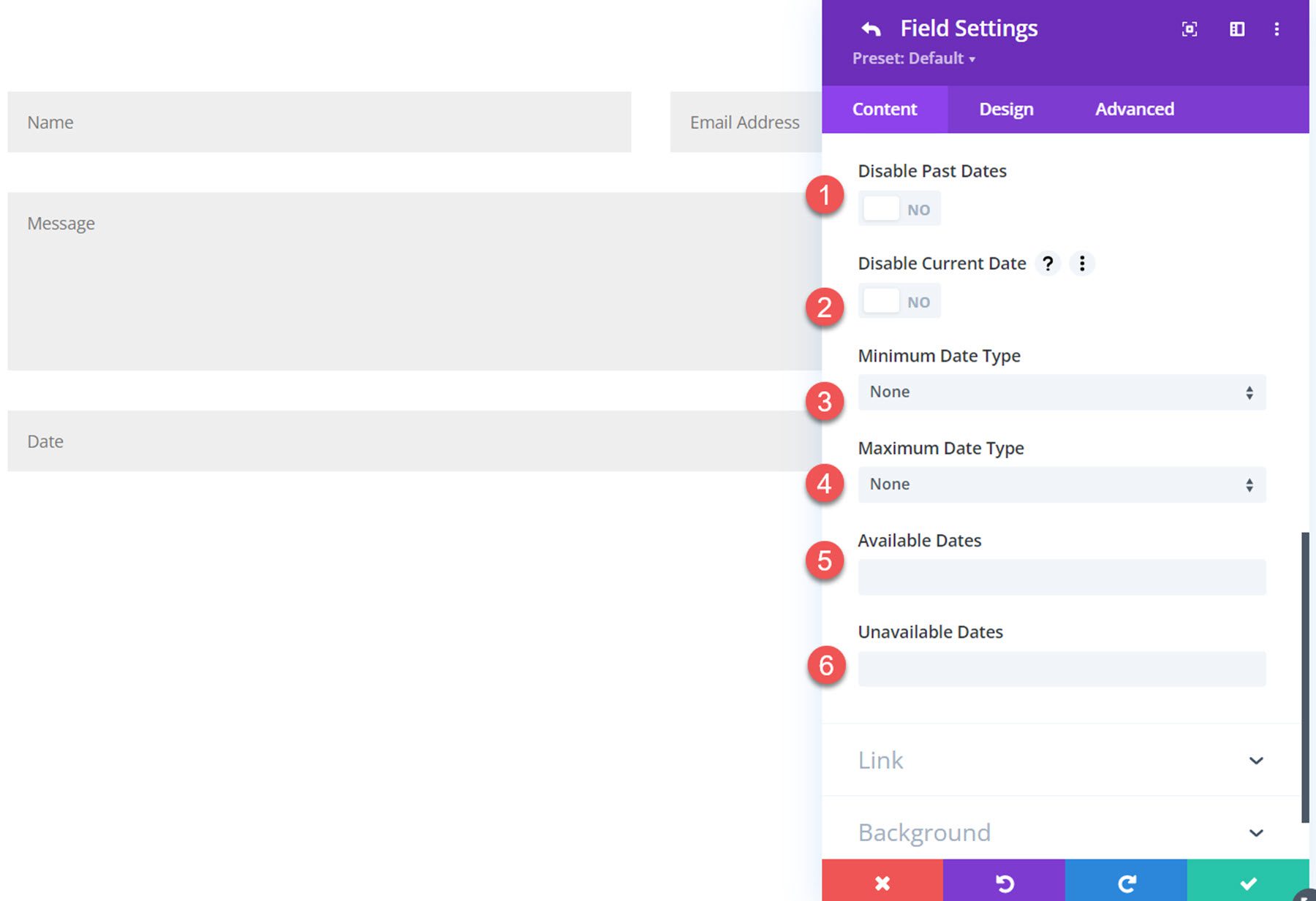Expand the Background section
This screenshot has width=1316, height=901.
1061,832
